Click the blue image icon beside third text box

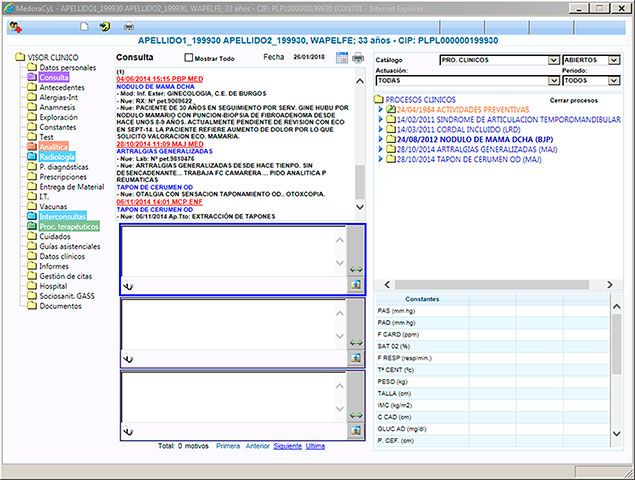tap(355, 430)
